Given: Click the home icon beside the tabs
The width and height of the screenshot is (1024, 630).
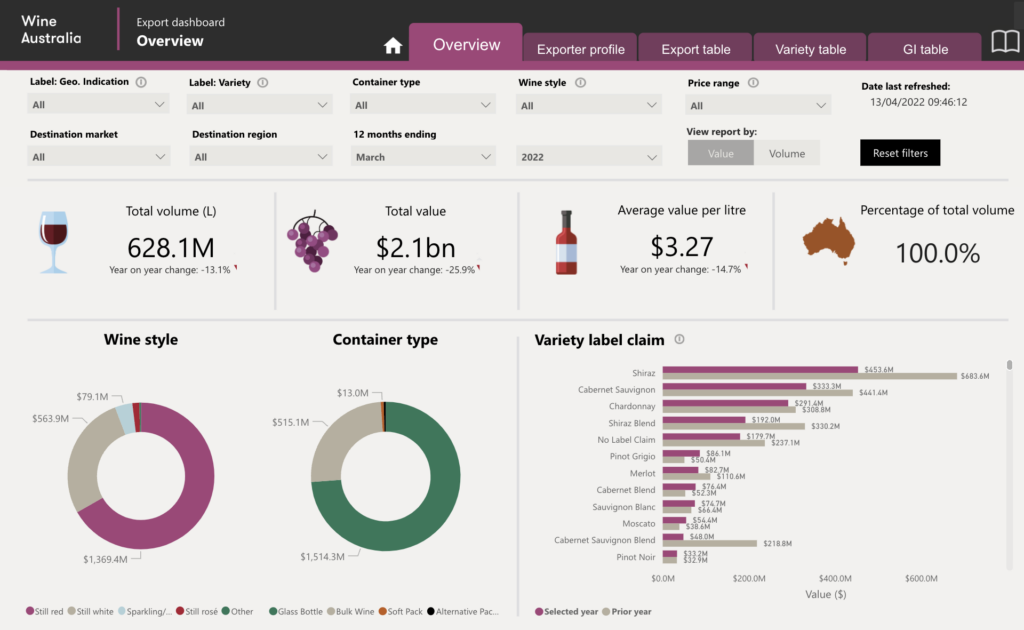Looking at the screenshot, I should click(x=394, y=44).
